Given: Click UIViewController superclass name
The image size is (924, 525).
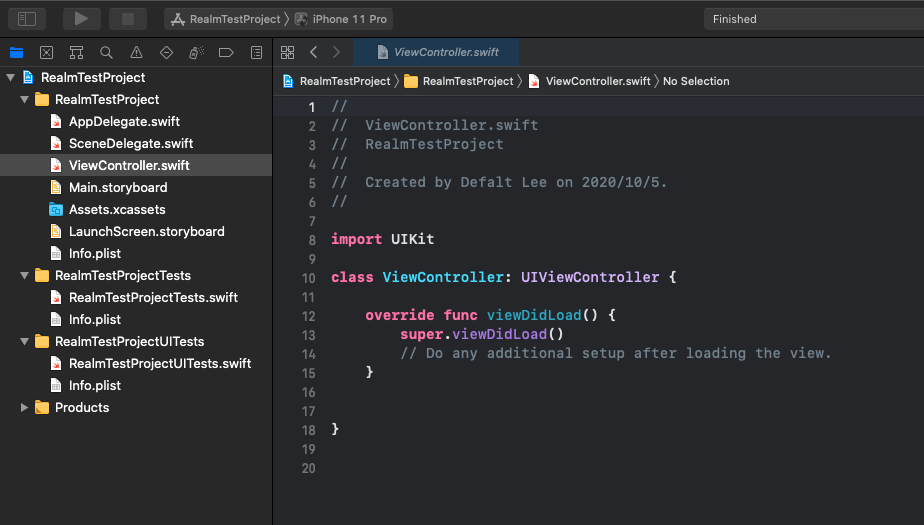Looking at the screenshot, I should tap(590, 277).
